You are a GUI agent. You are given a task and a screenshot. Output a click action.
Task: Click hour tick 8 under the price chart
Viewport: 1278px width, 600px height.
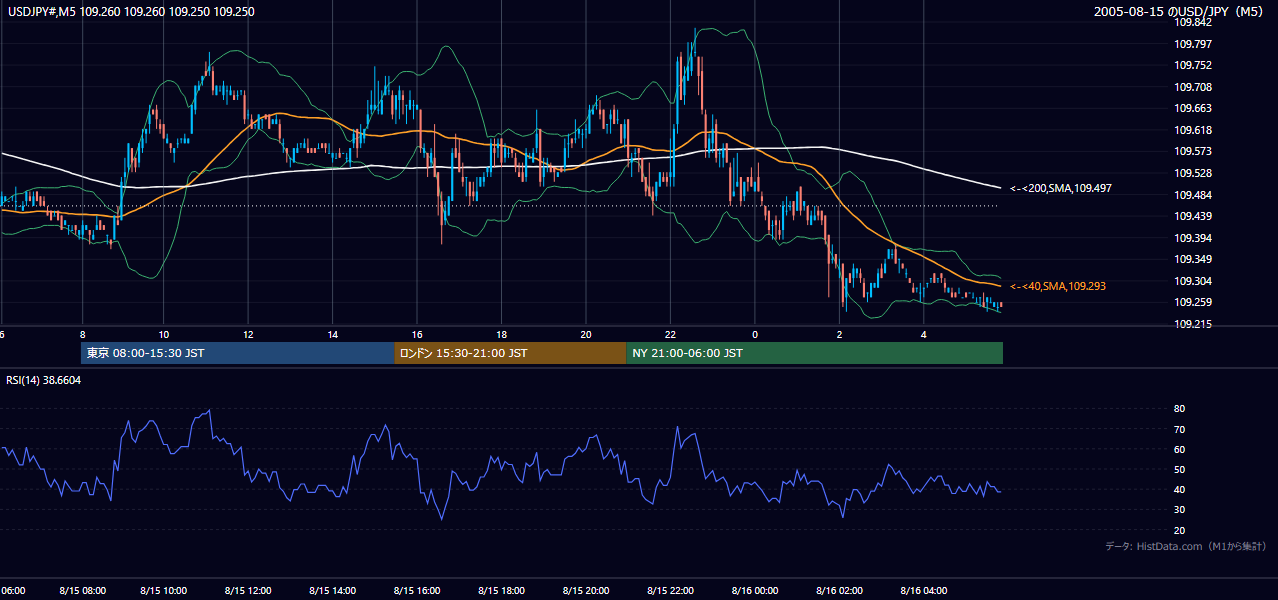pos(82,334)
